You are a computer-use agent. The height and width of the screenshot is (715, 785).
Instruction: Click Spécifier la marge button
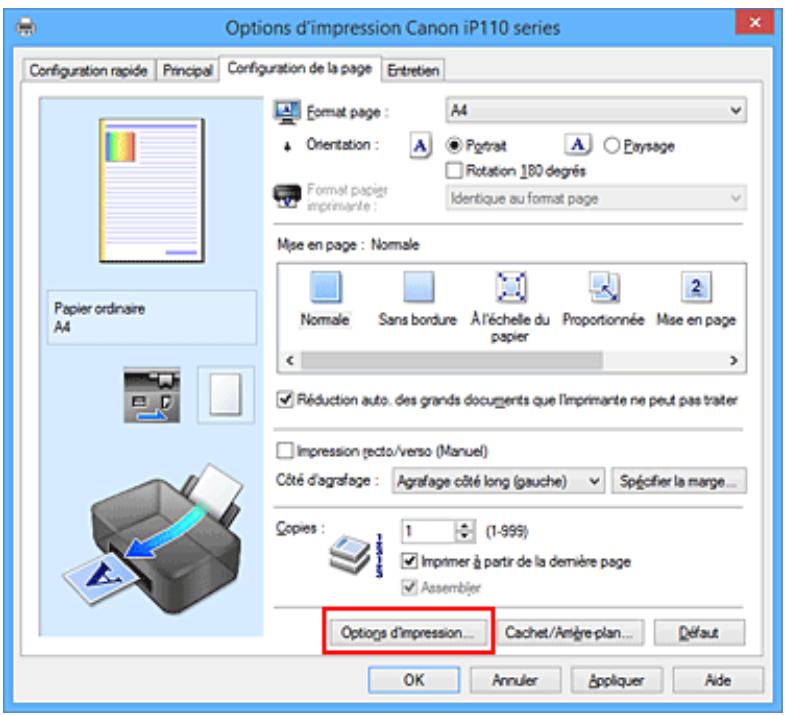pyautogui.click(x=679, y=481)
